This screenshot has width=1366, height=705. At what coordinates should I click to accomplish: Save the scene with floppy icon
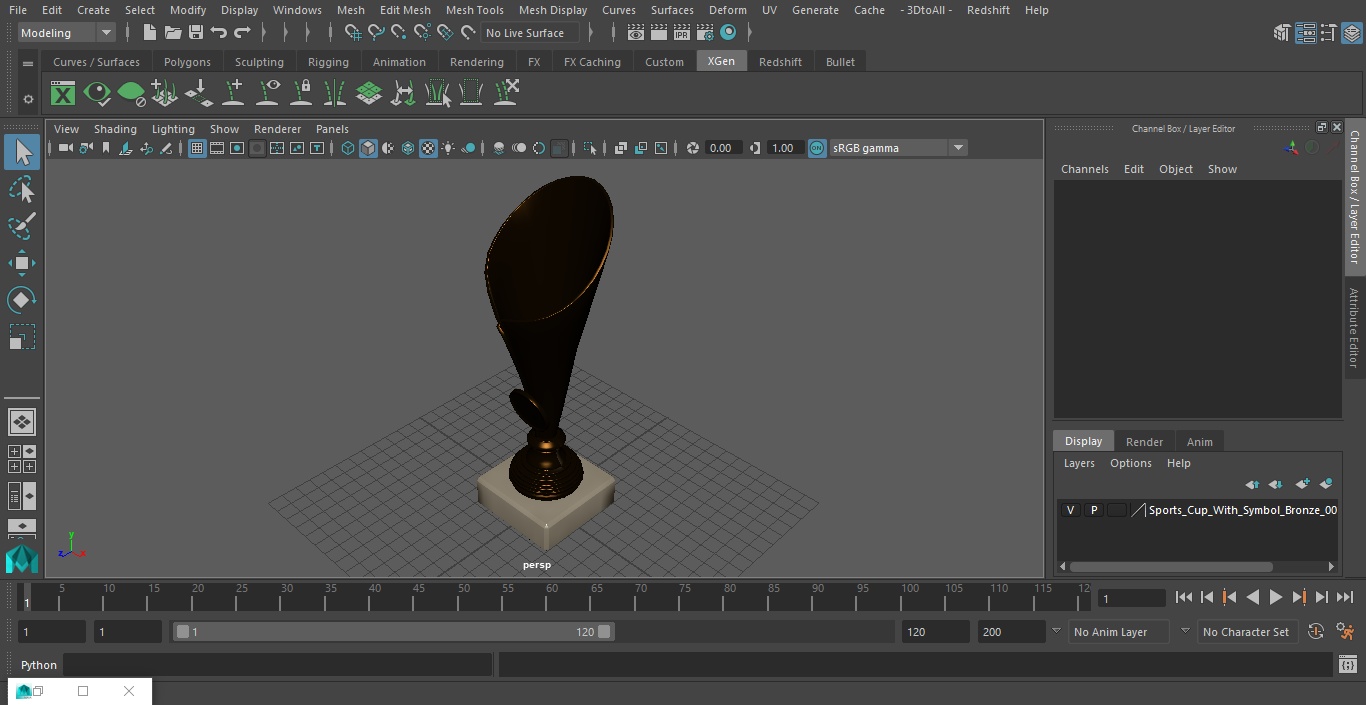click(195, 33)
